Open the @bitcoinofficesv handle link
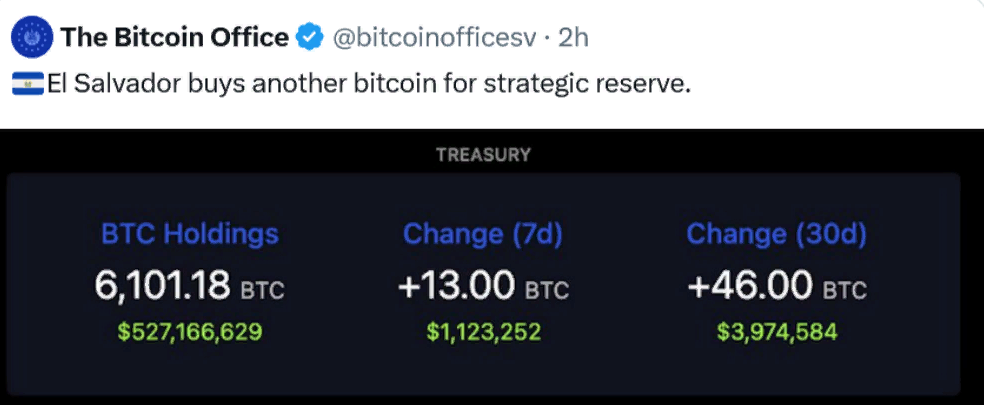Screen dimensions: 984x405 coord(434,38)
